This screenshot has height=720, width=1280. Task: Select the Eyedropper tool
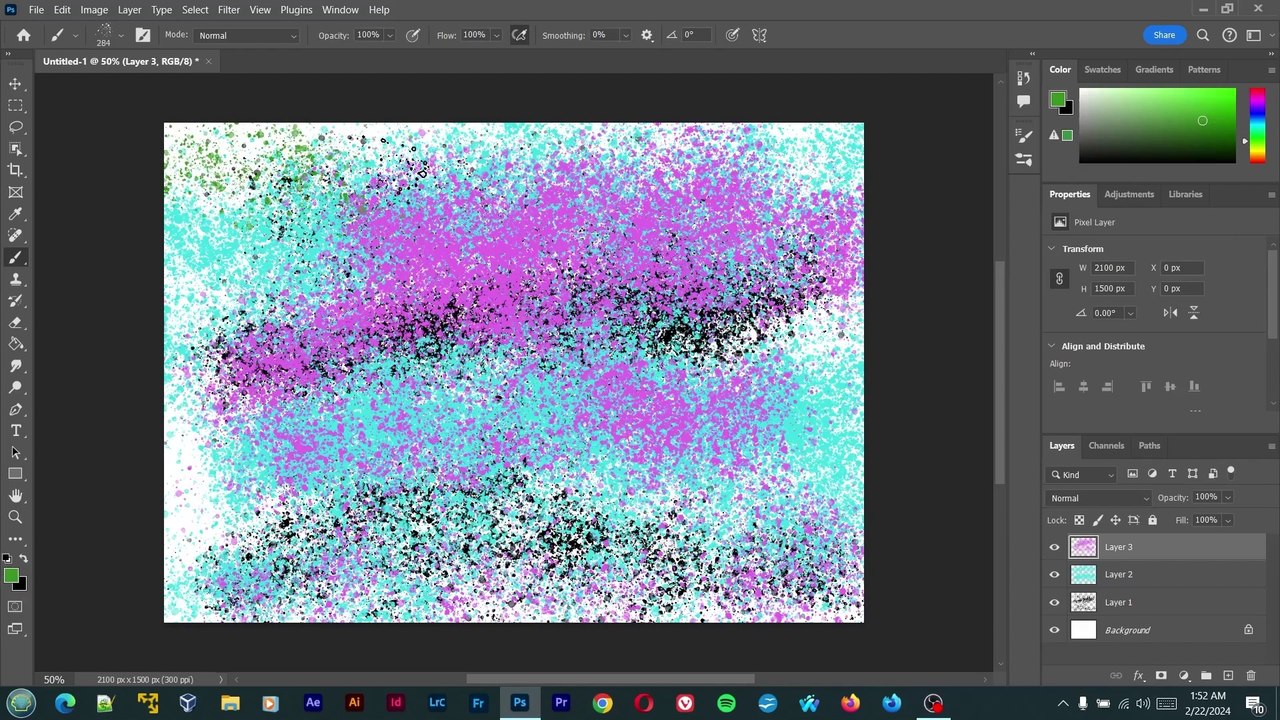click(15, 214)
